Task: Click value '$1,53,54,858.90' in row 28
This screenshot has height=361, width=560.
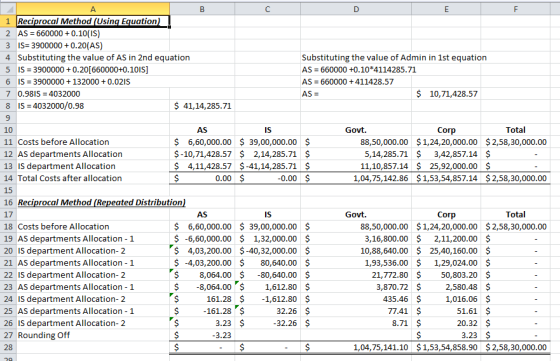Action: point(447,347)
